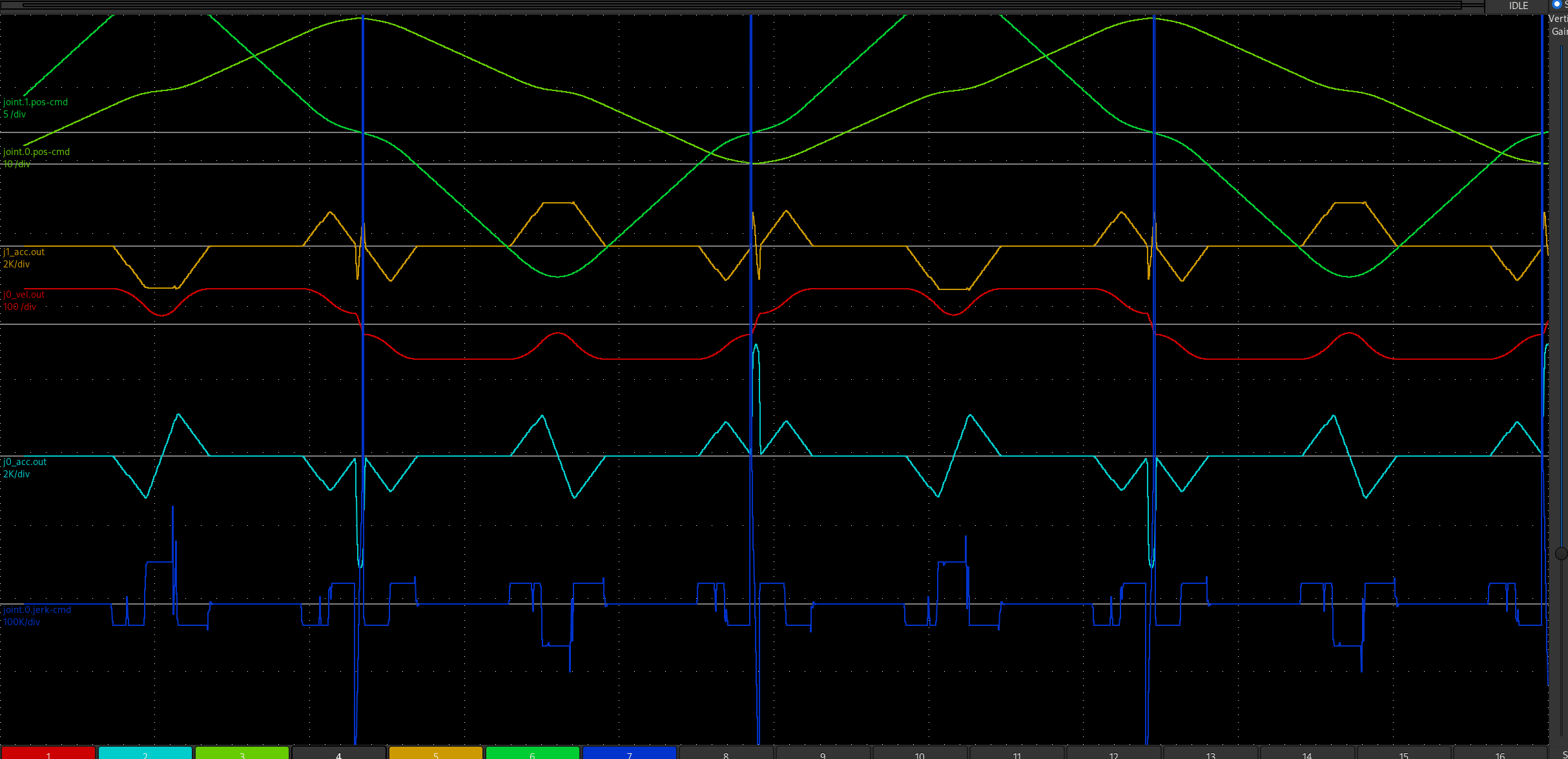Enable unused channel 12 button
The height and width of the screenshot is (759, 1568).
1113,753
